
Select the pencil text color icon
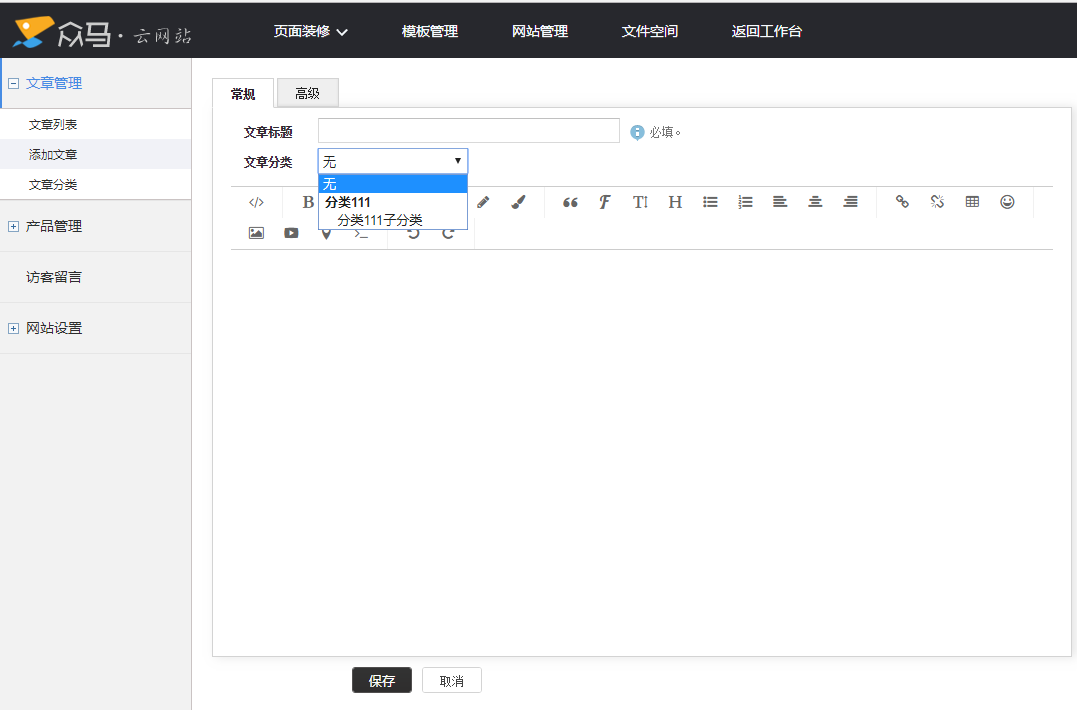483,202
